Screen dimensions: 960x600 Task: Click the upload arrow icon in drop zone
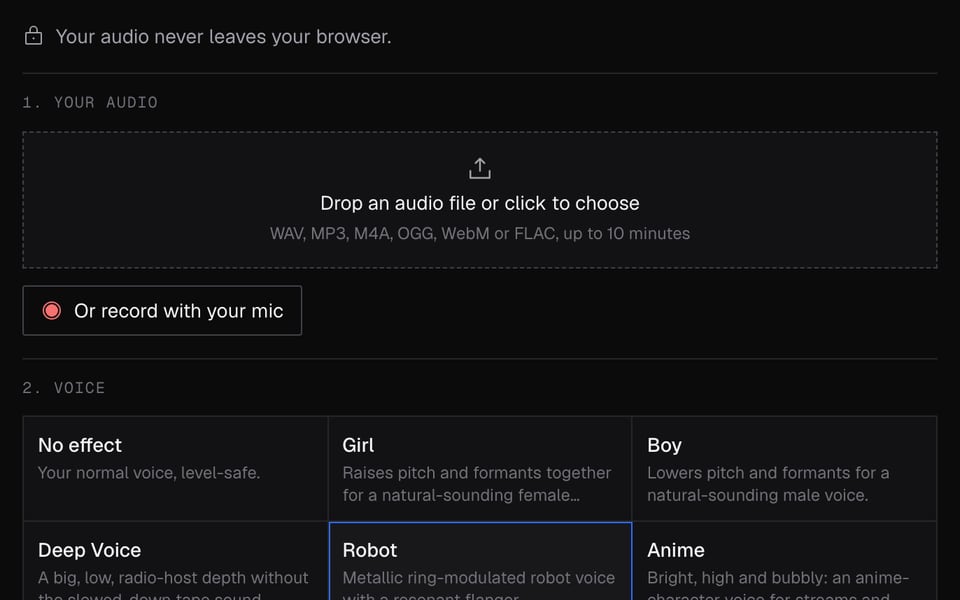[x=479, y=168]
